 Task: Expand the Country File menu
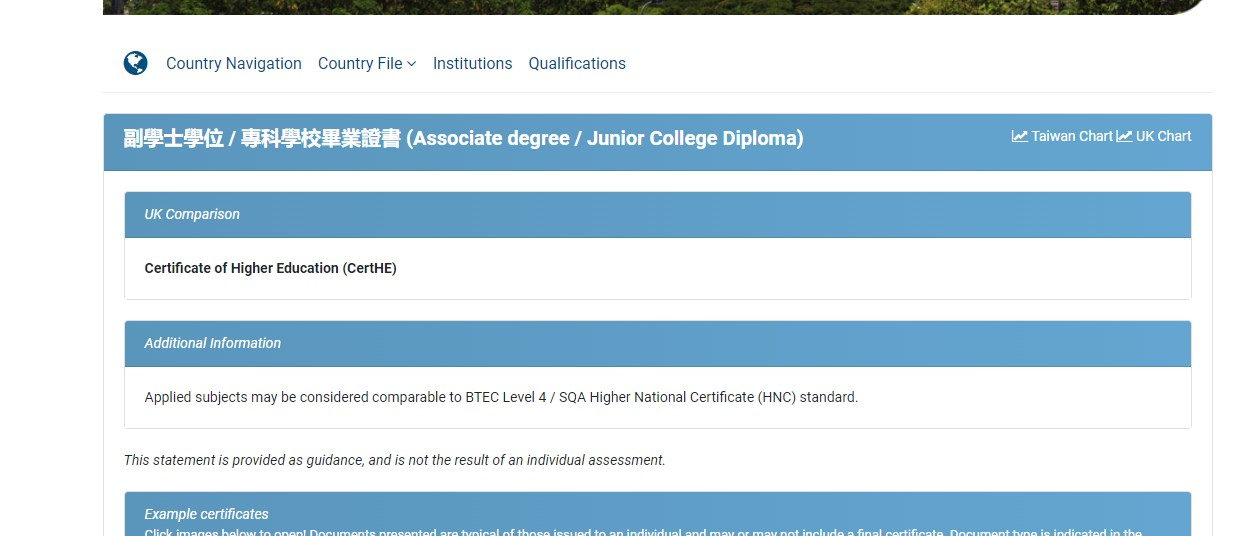367,63
